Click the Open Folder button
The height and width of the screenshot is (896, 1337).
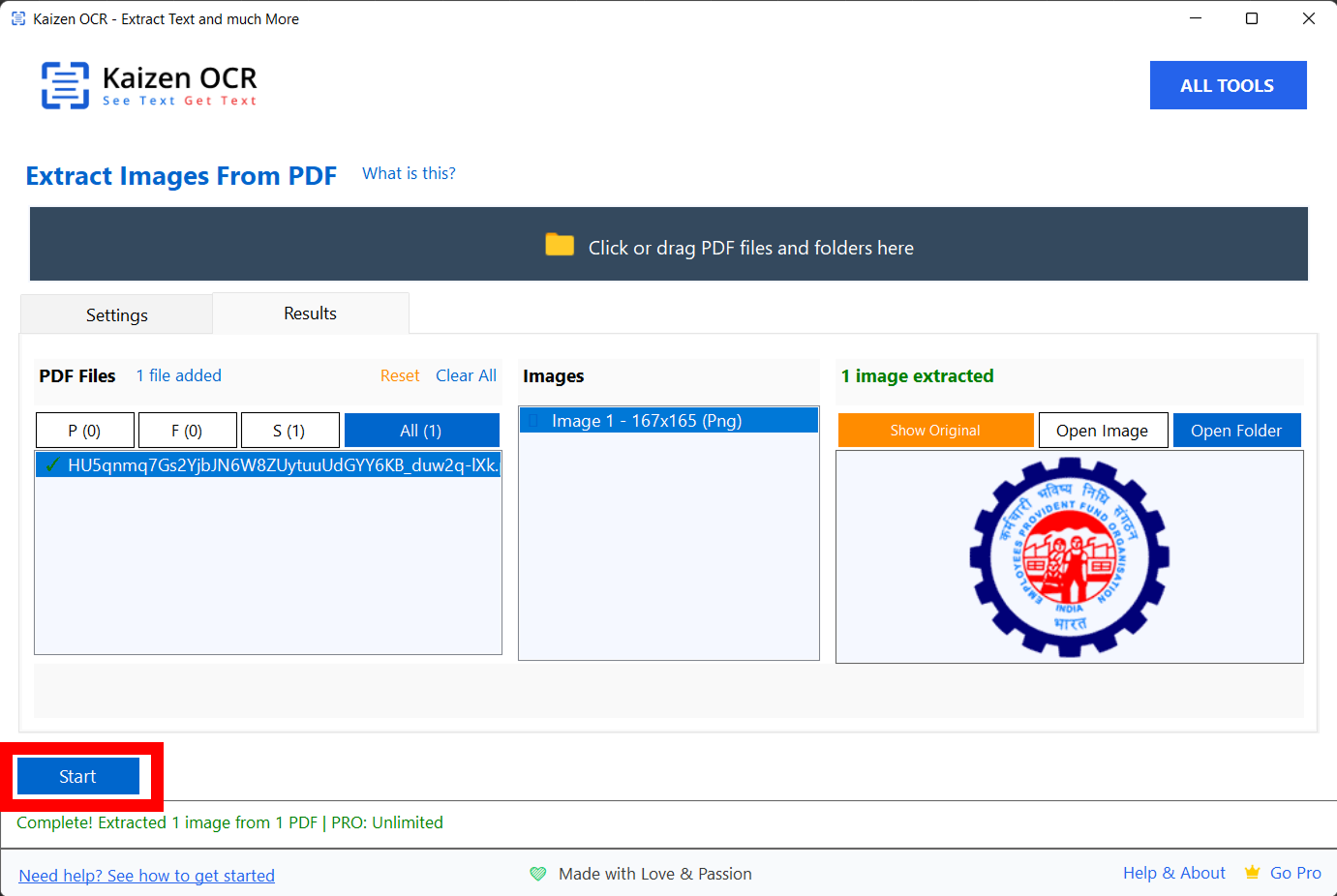click(x=1235, y=431)
